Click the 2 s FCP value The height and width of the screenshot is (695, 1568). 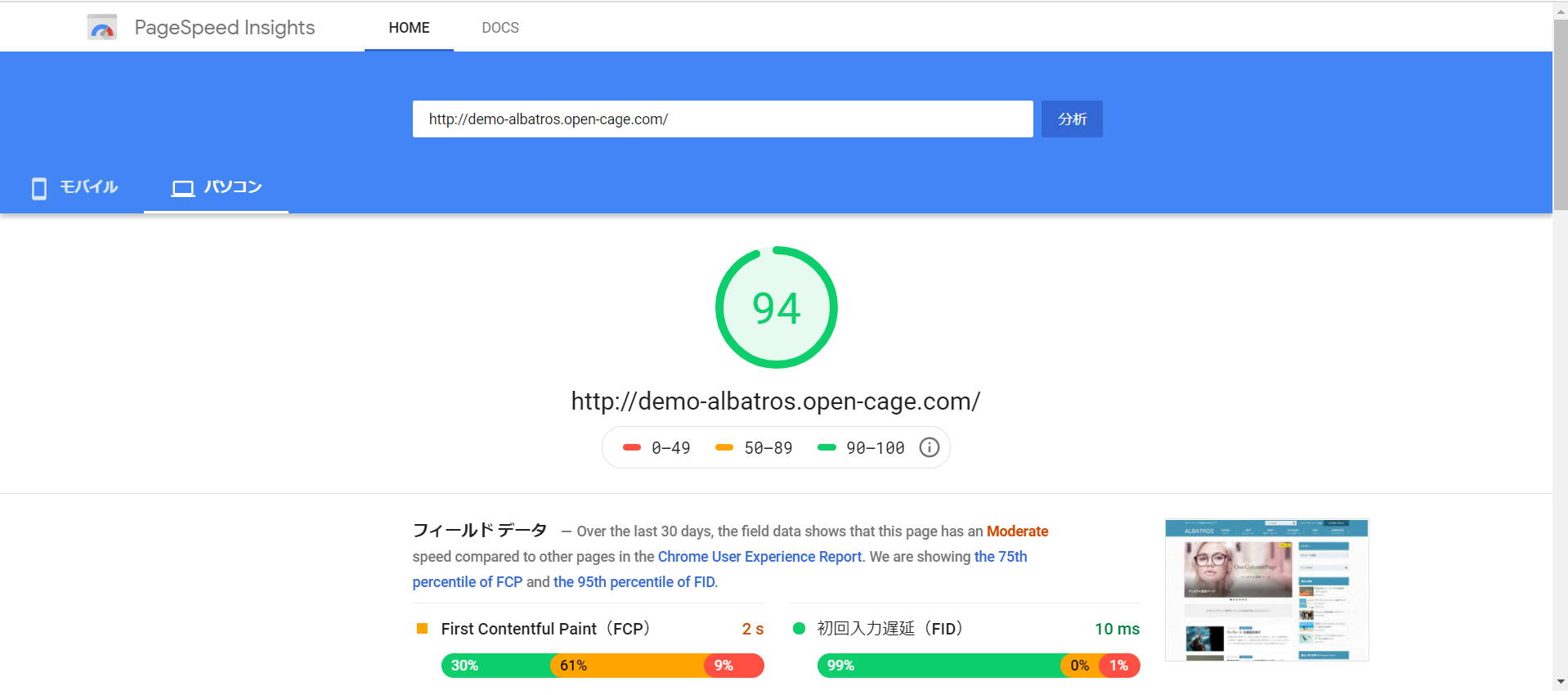[753, 629]
